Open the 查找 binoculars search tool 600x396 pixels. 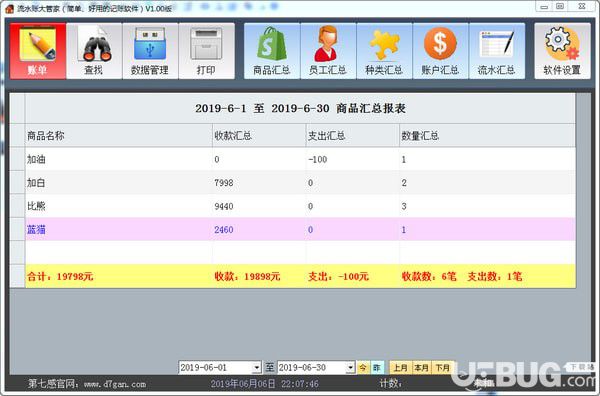pyautogui.click(x=94, y=51)
